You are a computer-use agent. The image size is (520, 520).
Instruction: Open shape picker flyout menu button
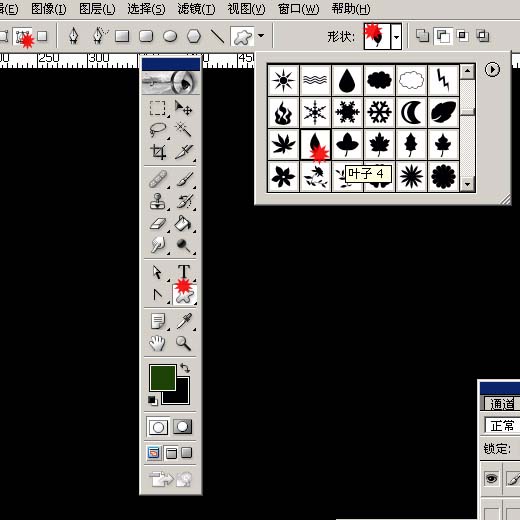point(492,69)
